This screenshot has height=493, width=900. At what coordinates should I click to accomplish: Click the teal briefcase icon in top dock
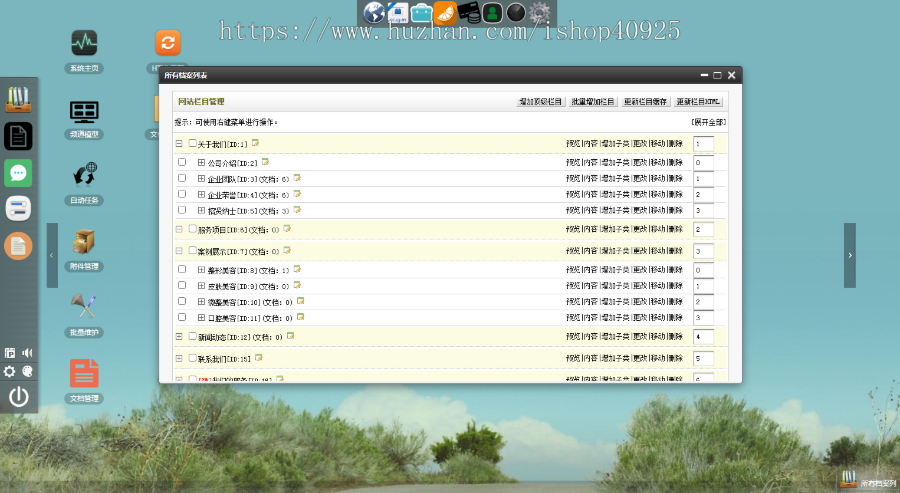[421, 13]
